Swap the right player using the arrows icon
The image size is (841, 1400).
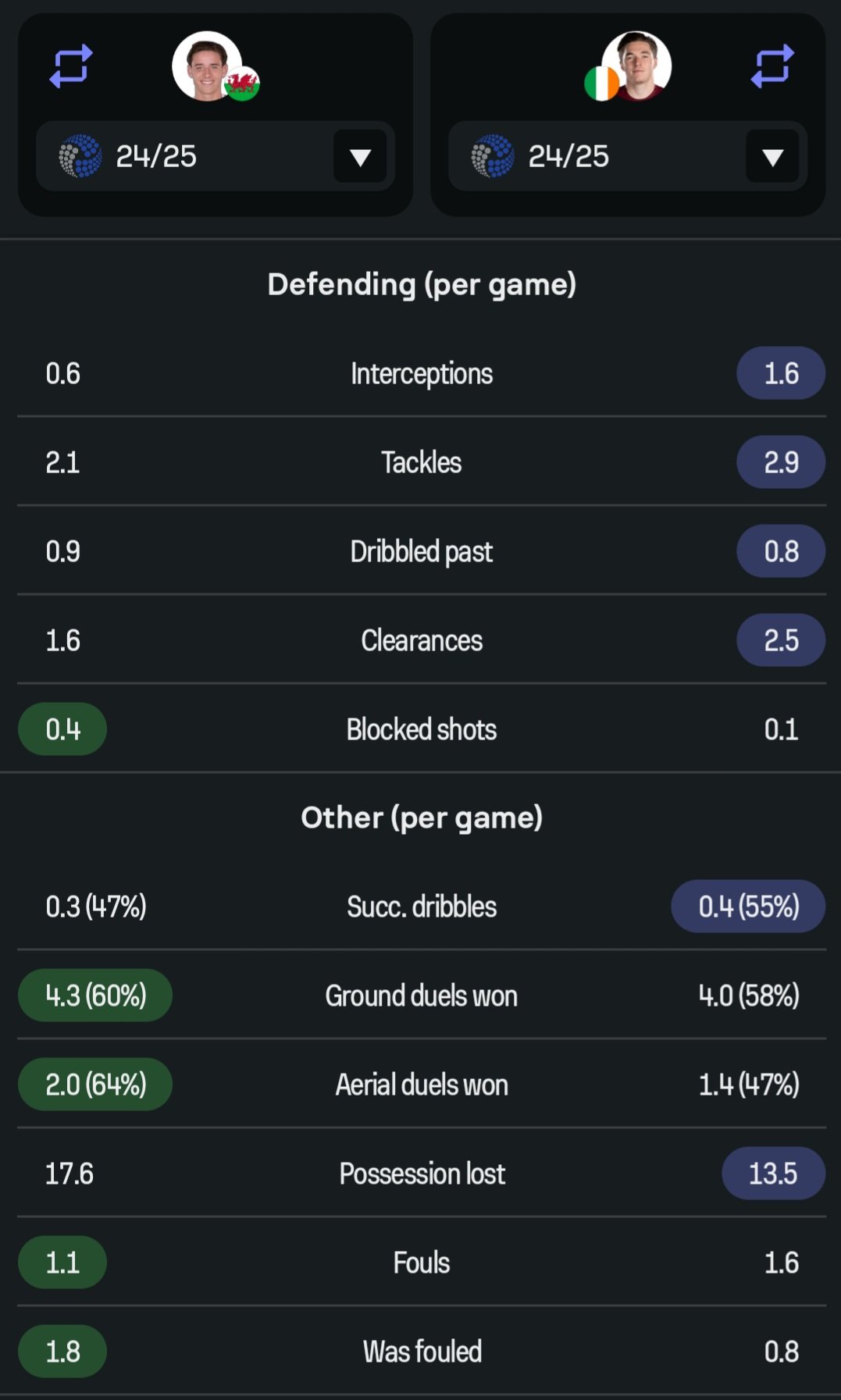772,66
